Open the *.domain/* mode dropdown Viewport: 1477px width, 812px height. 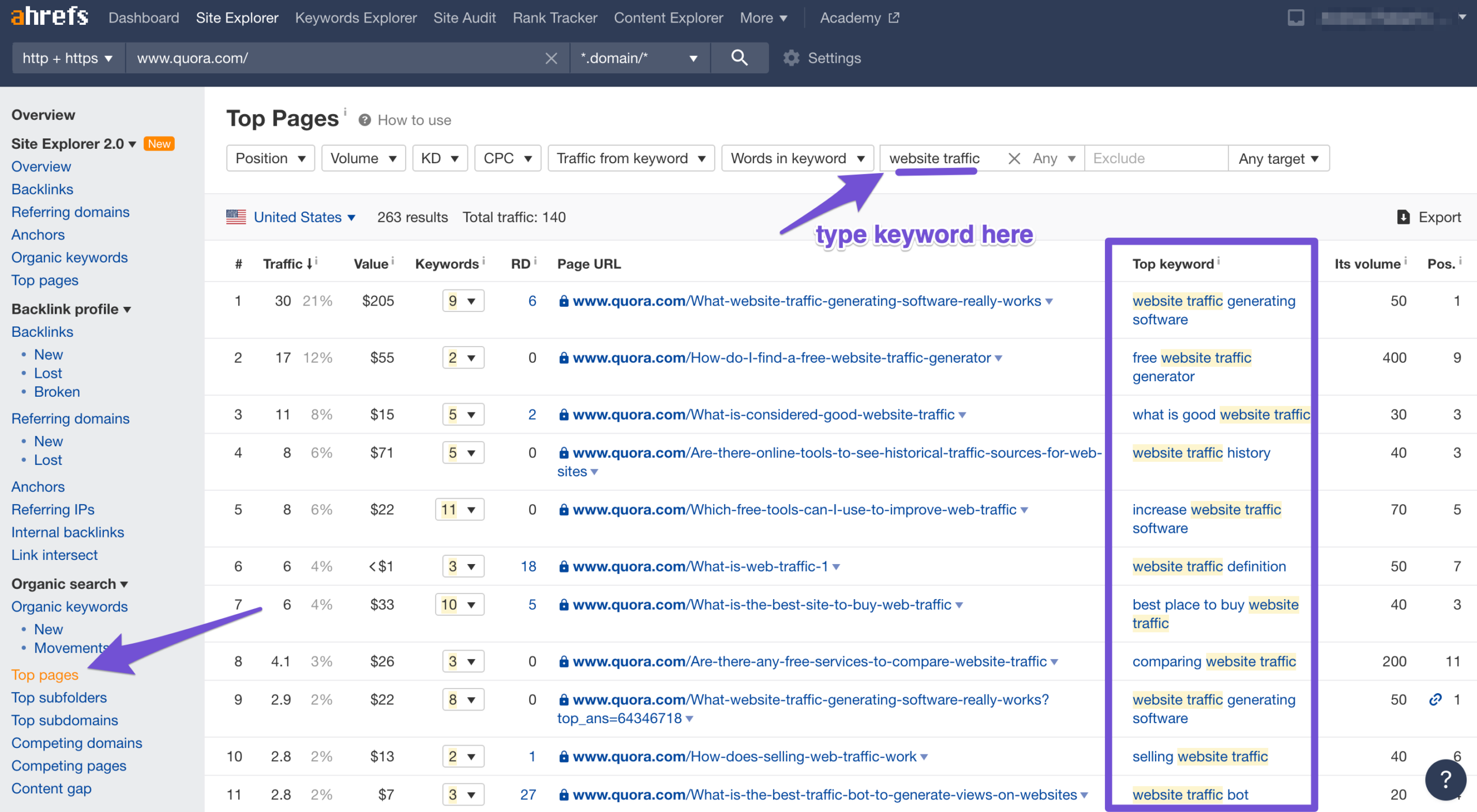coord(640,58)
